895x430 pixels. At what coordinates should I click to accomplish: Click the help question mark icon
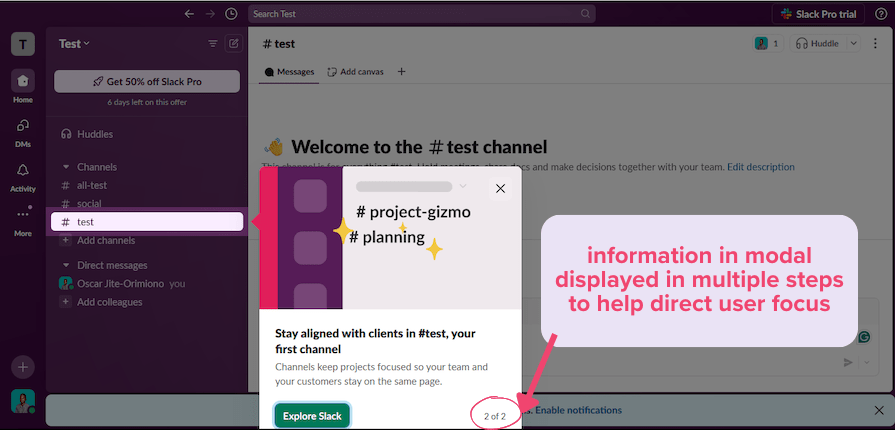(x=881, y=14)
